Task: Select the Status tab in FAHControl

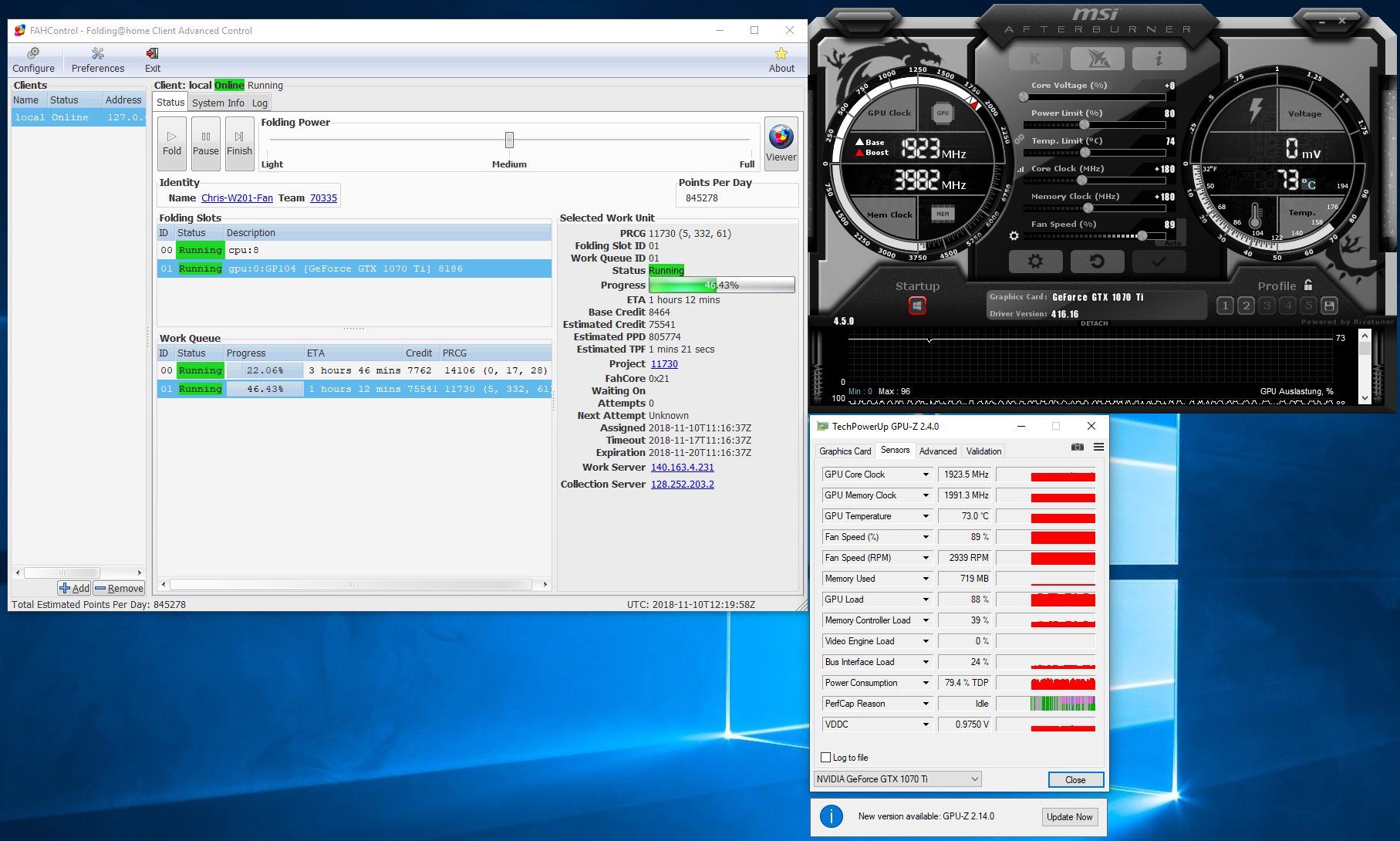Action: click(170, 102)
